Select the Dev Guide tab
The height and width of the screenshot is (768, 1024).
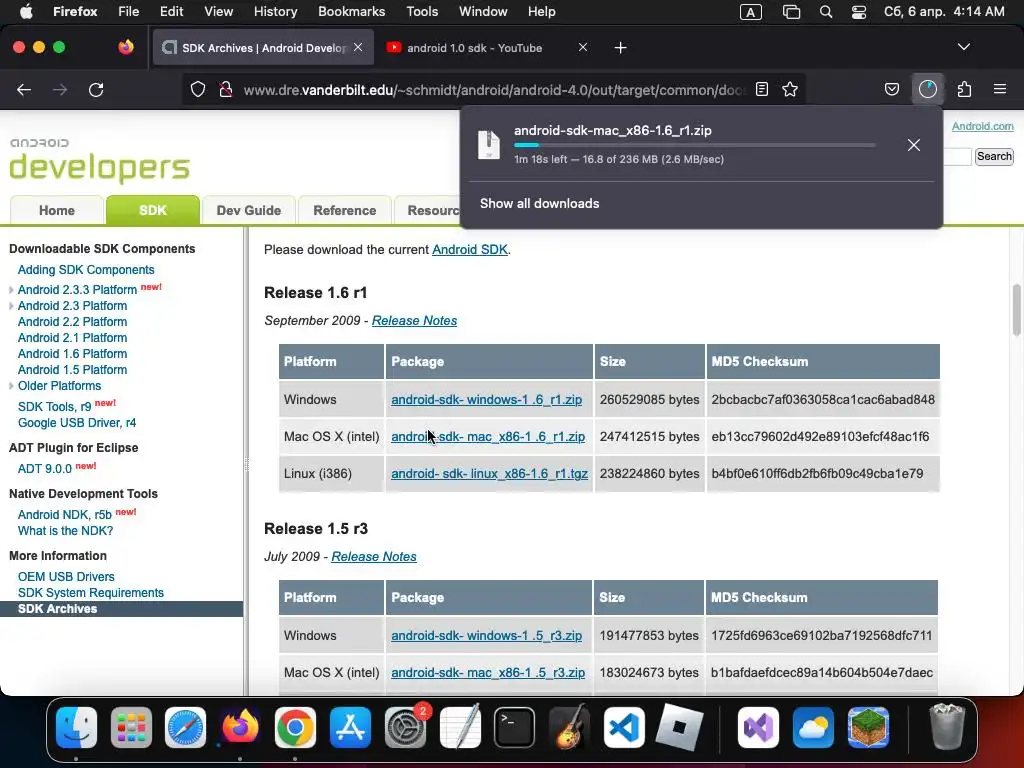pyautogui.click(x=249, y=210)
